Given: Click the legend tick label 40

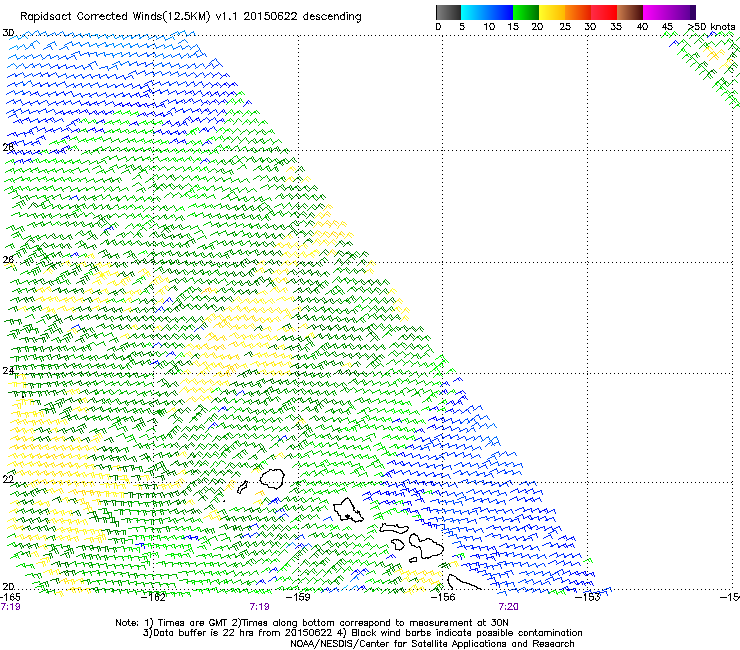Looking at the screenshot, I should pyautogui.click(x=642, y=27).
